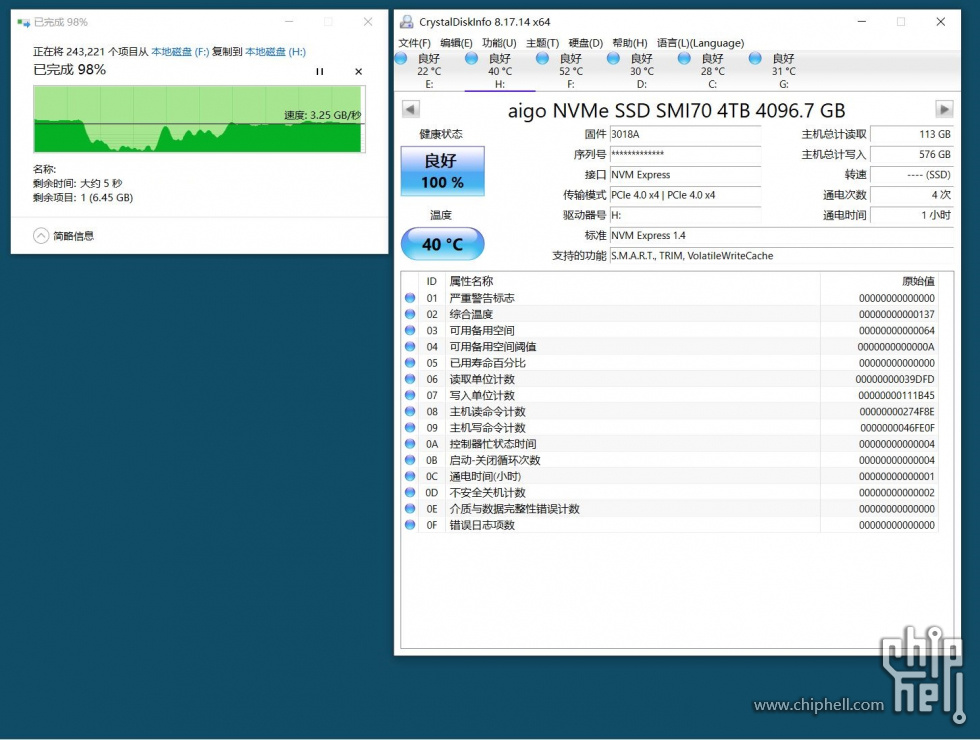Click the status dot for 已用寿命百分比
Image resolution: width=980 pixels, height=740 pixels.
pos(410,363)
